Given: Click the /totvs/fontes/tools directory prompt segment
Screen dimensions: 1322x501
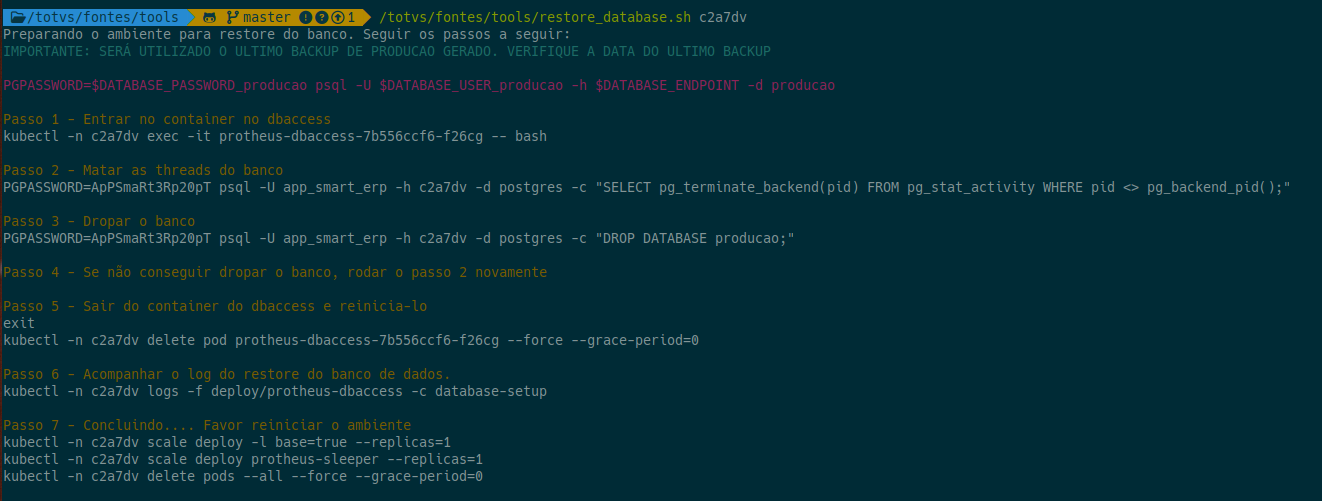Looking at the screenshot, I should pyautogui.click(x=107, y=18).
